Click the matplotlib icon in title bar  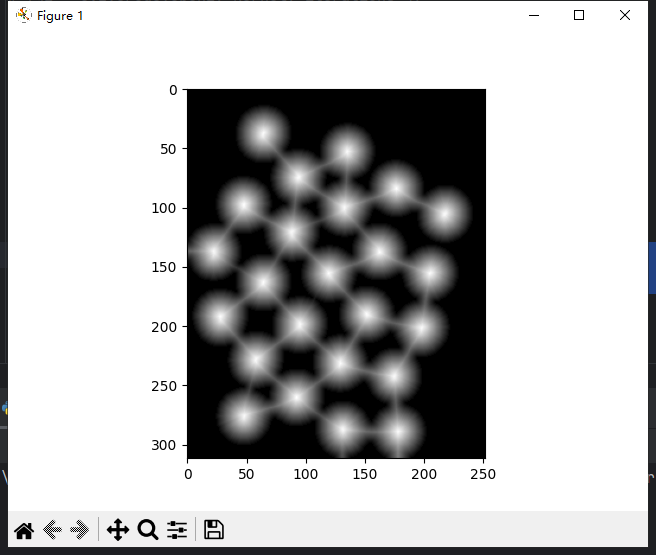[x=23, y=15]
